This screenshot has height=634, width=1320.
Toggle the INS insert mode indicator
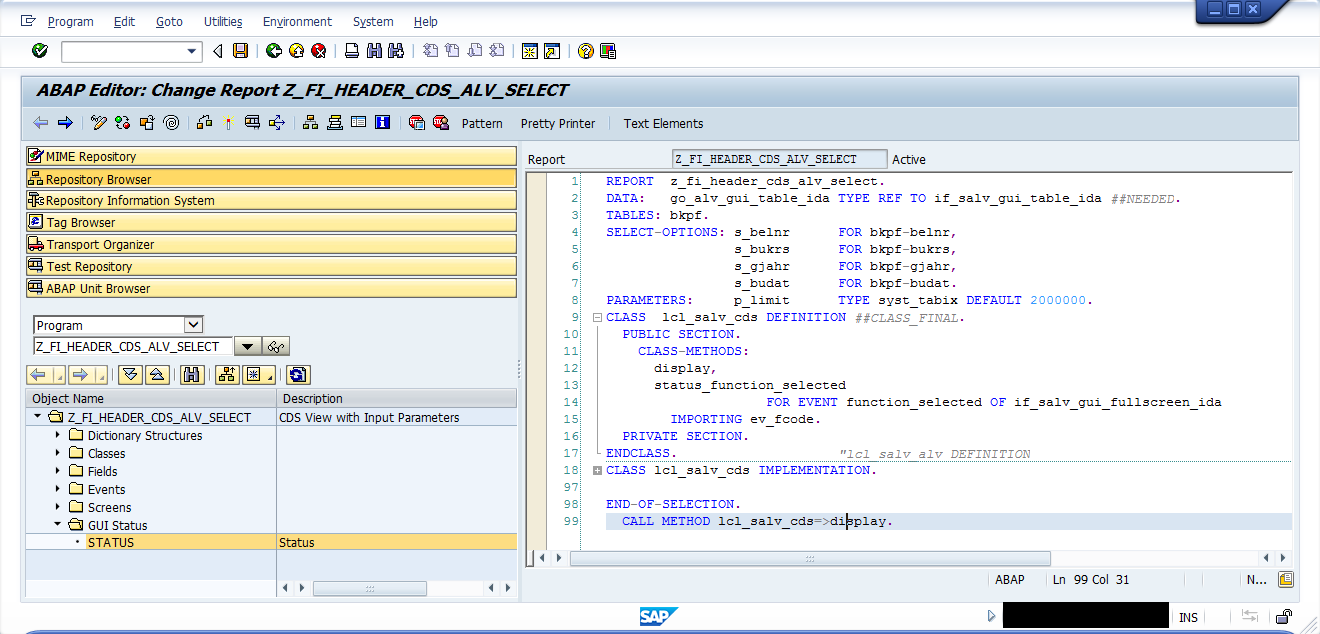1188,615
